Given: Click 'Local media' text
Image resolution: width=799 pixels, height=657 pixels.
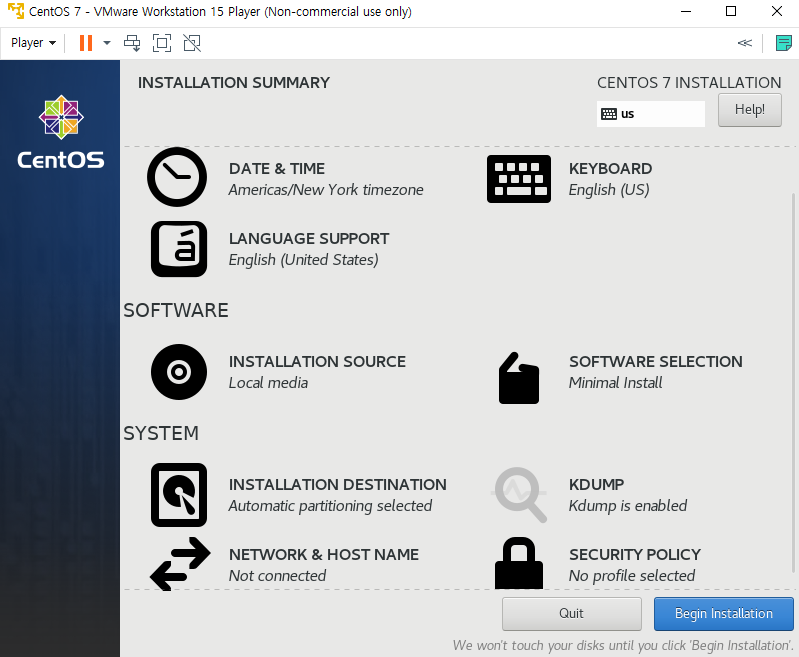Looking at the screenshot, I should click(268, 383).
